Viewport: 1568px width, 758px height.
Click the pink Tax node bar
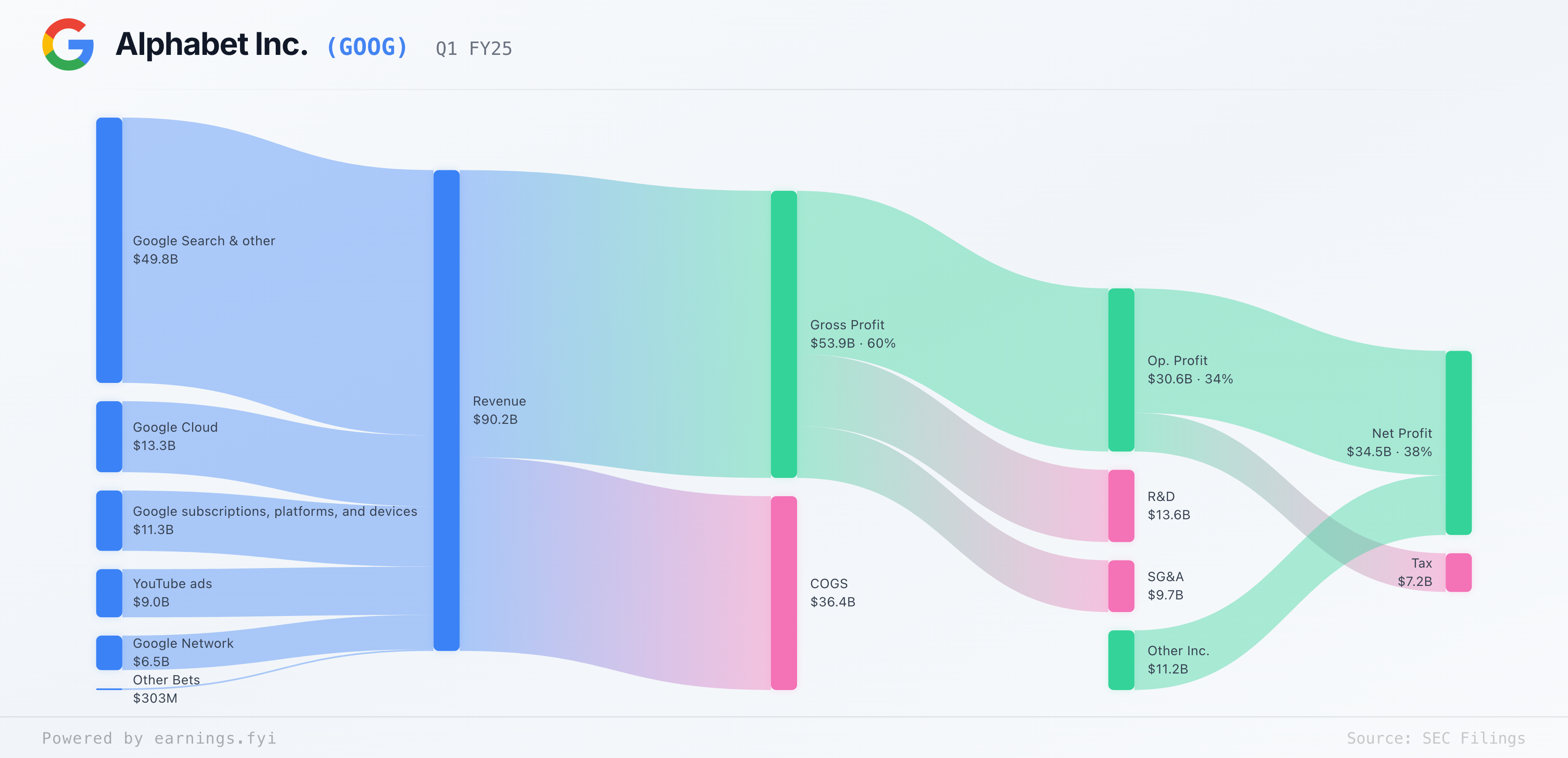click(x=1458, y=572)
